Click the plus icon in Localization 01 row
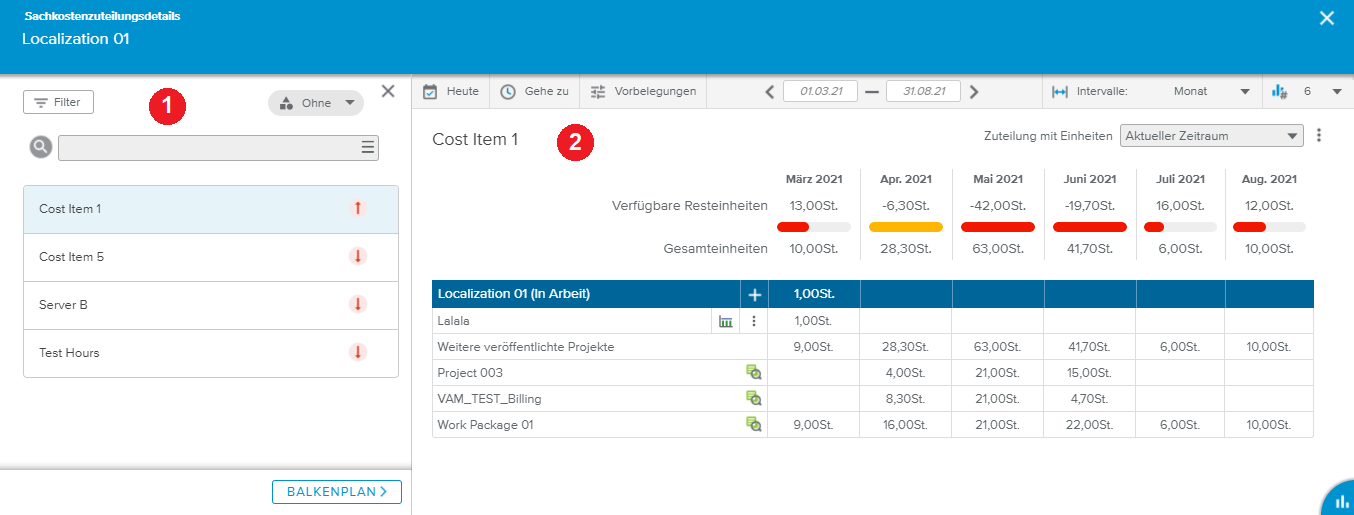This screenshot has height=515, width=1354. pyautogui.click(x=755, y=294)
